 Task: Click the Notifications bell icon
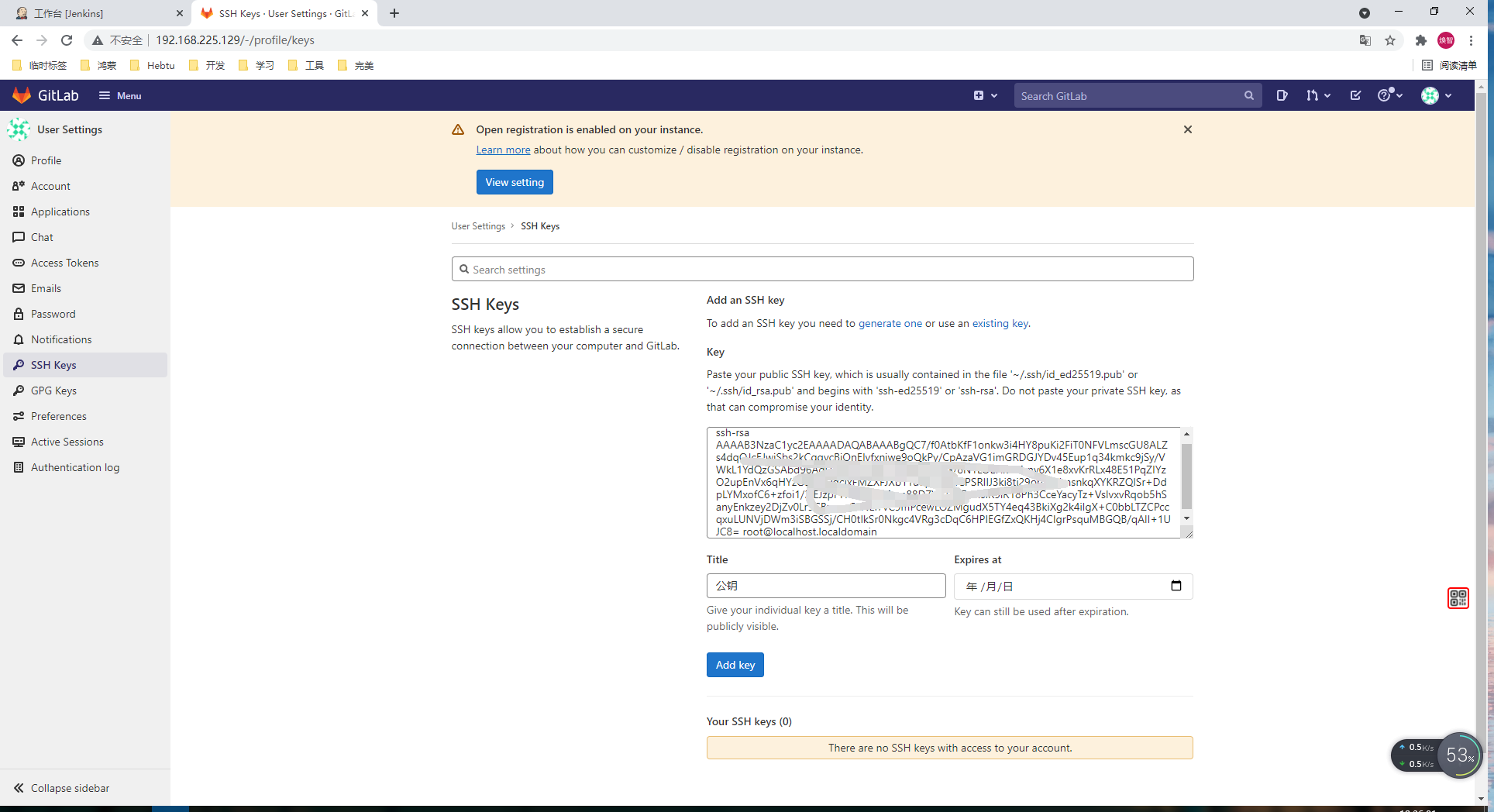tap(19, 339)
